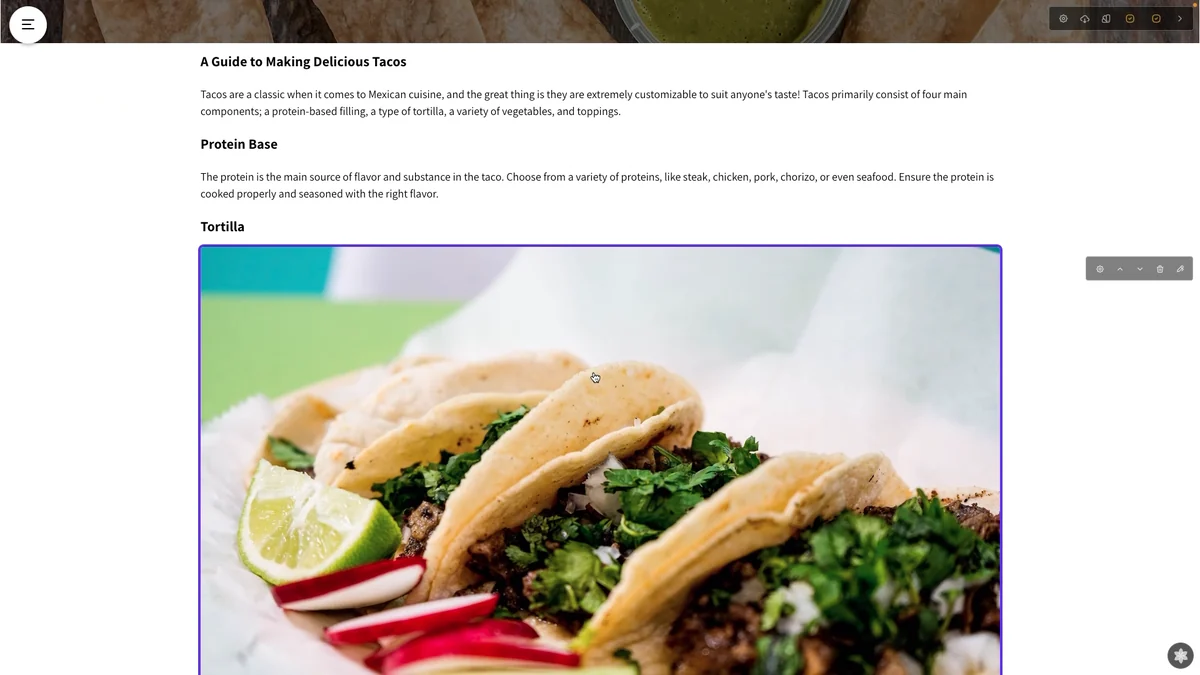Open the hamburger menu button

point(28,24)
